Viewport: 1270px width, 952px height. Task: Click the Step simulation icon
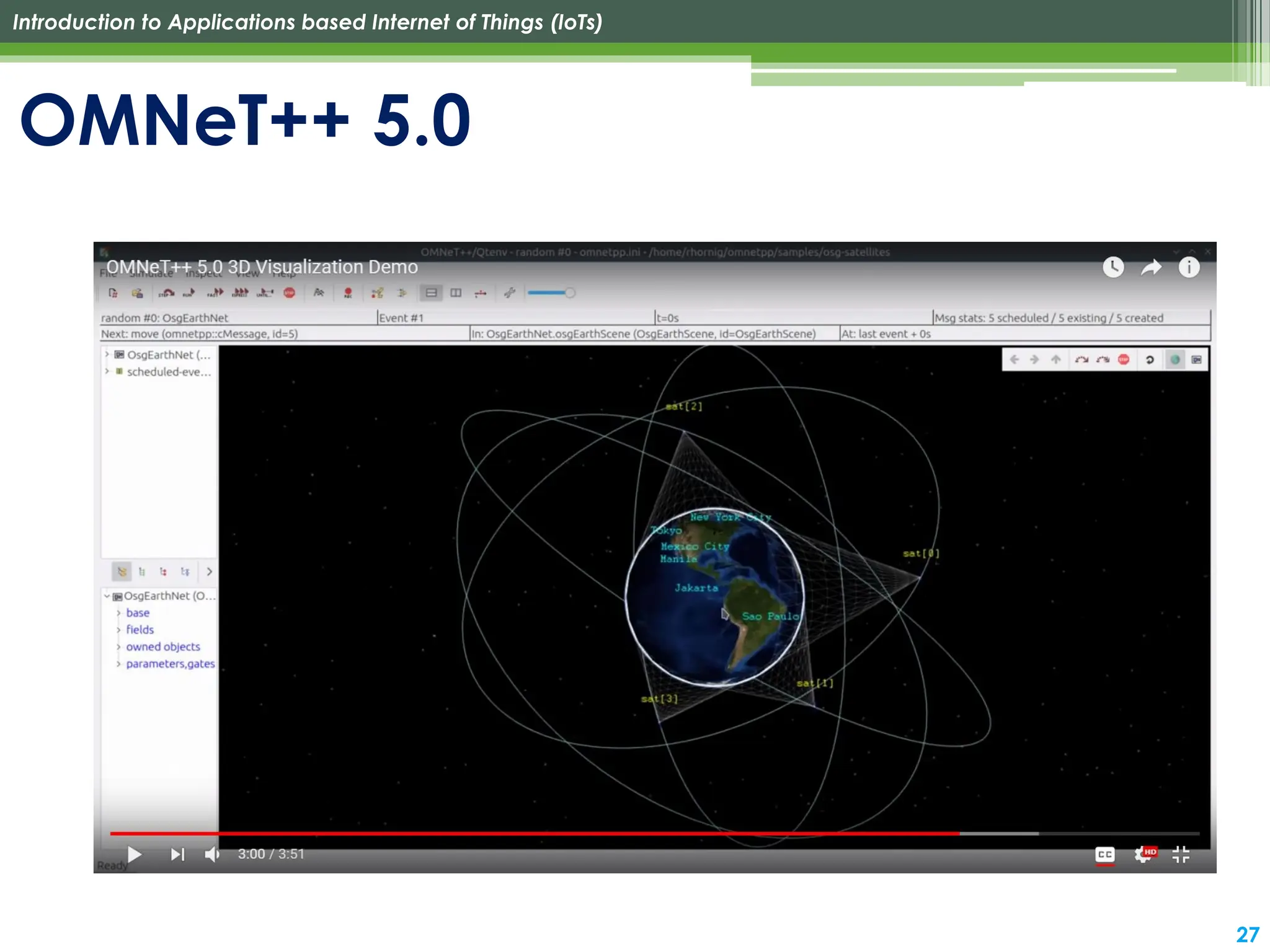[166, 293]
